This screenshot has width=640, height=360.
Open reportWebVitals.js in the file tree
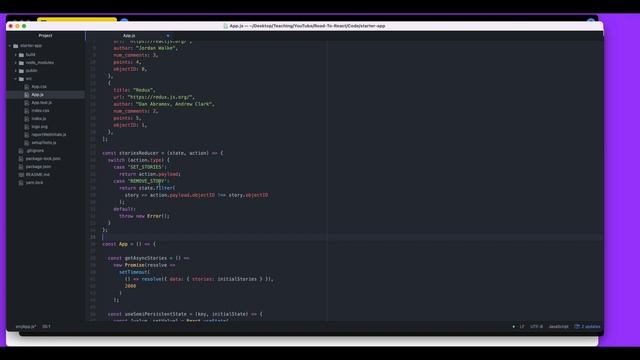49,135
